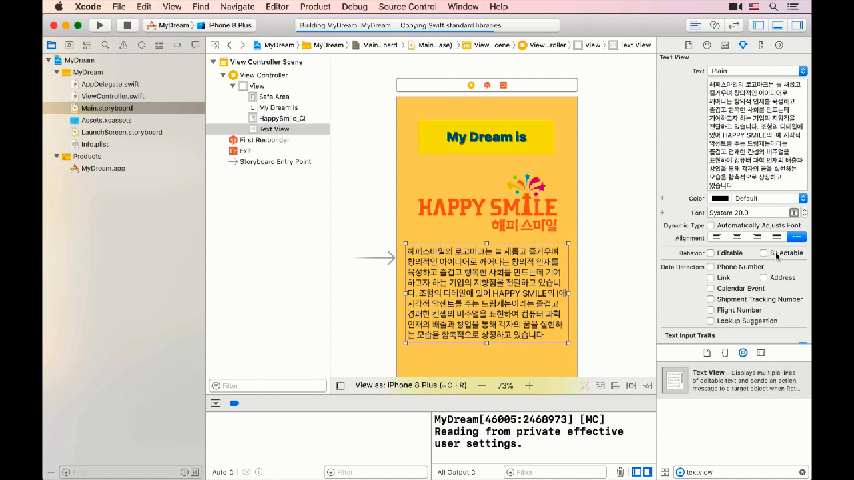
Task: Collapse View Controller in outline
Action: point(223,75)
